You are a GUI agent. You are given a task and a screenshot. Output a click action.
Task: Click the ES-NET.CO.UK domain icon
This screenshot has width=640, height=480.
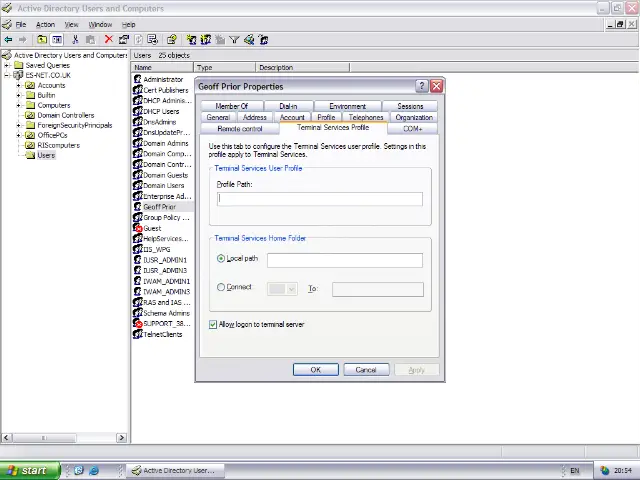point(18,75)
